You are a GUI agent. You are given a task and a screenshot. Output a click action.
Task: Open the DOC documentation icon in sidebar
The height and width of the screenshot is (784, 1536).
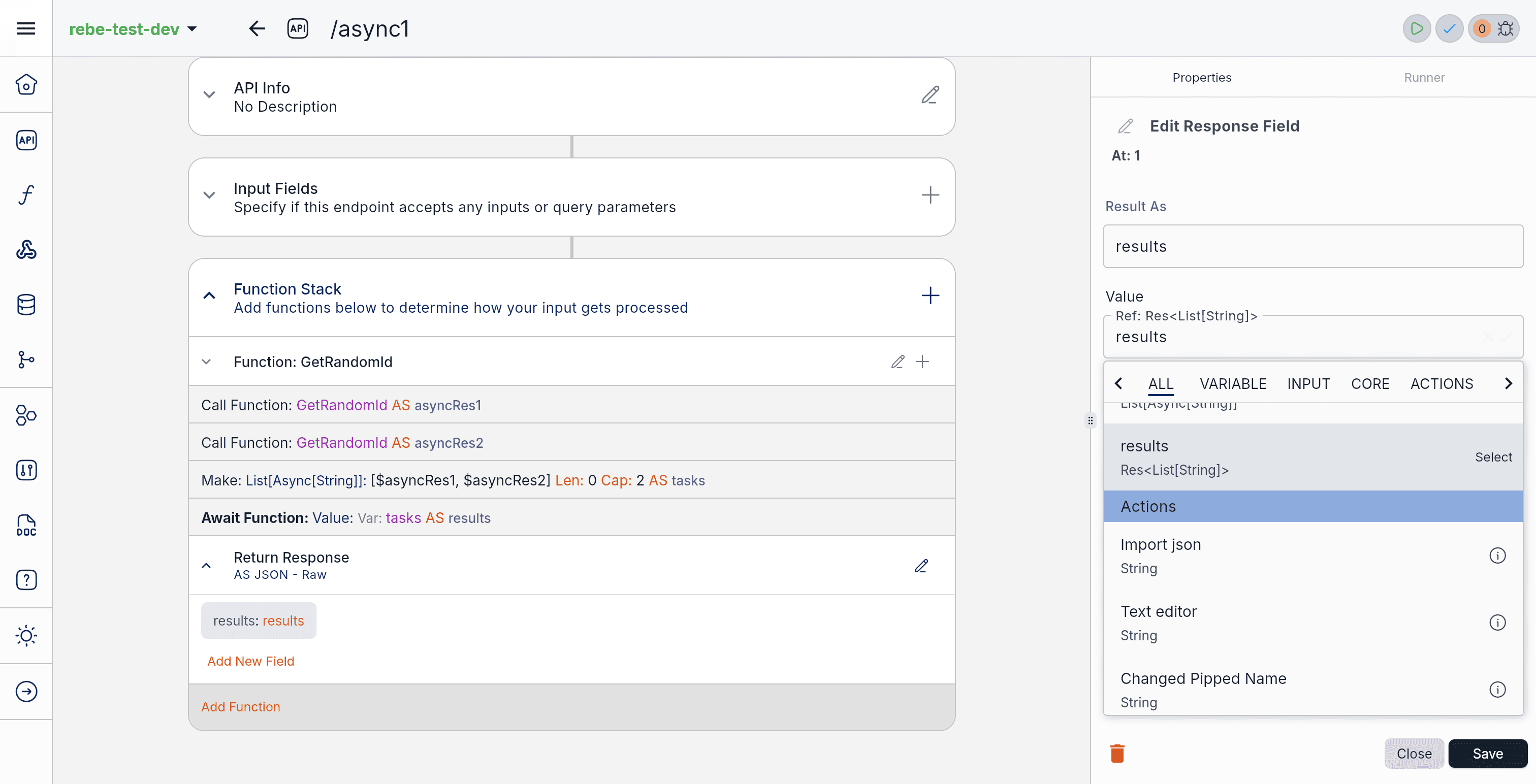(25, 525)
